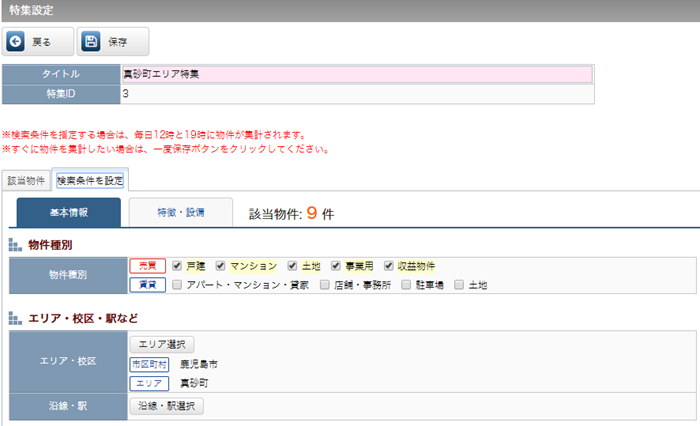Screen dimensions: 700x426
Task: Click the 市区町村 tag
Action: (150, 364)
